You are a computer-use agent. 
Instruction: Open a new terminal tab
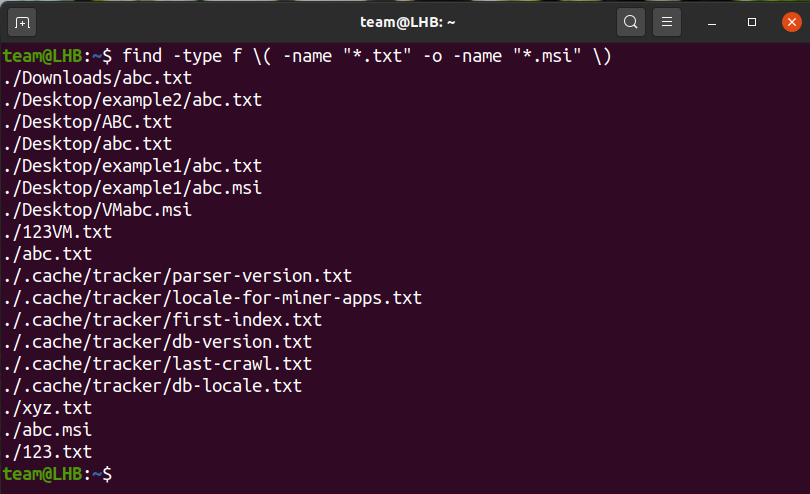click(x=23, y=21)
